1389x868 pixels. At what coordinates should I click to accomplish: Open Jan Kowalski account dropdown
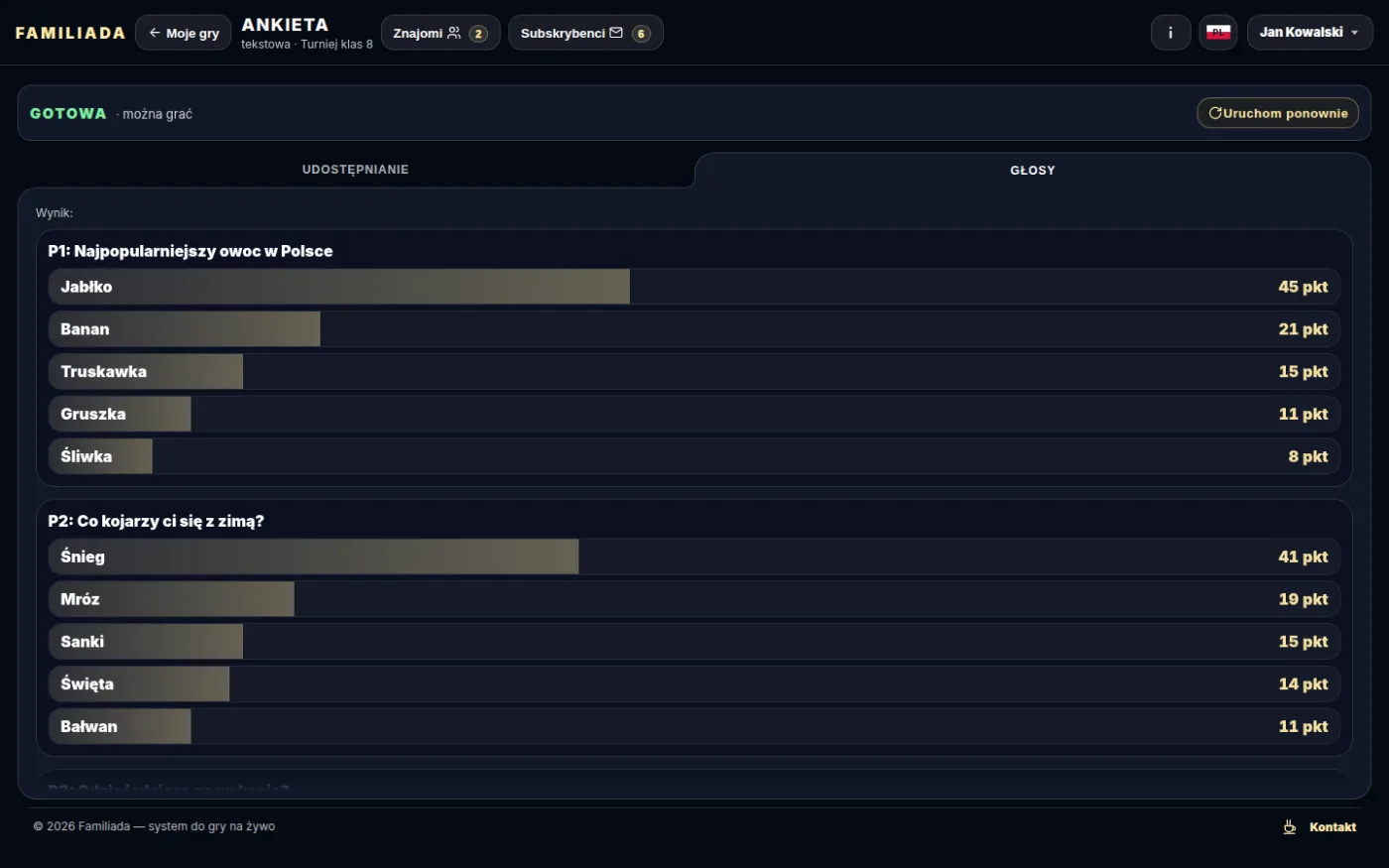point(1310,33)
